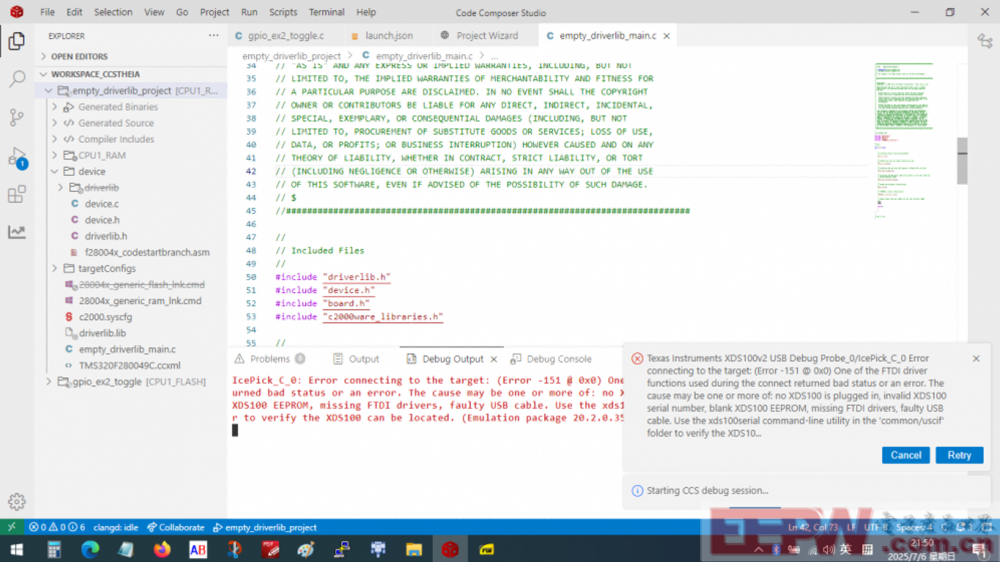This screenshot has height=562, width=1000.
Task: Click empty_driverlib_main.c breadcrumb
Action: point(424,56)
